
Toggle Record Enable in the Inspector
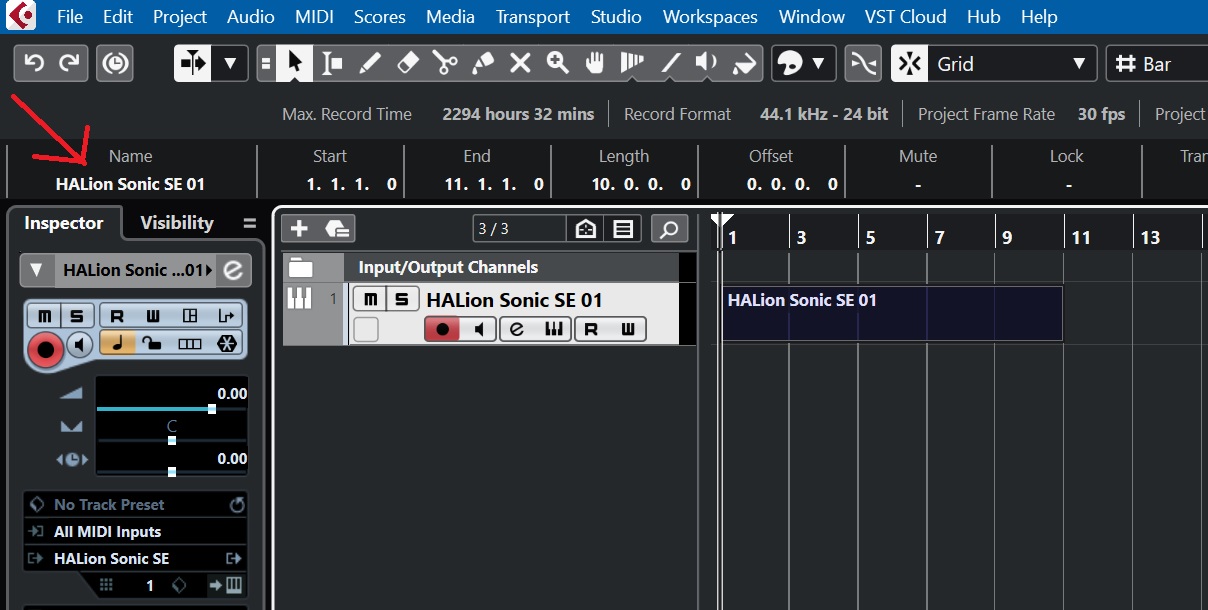pos(45,348)
